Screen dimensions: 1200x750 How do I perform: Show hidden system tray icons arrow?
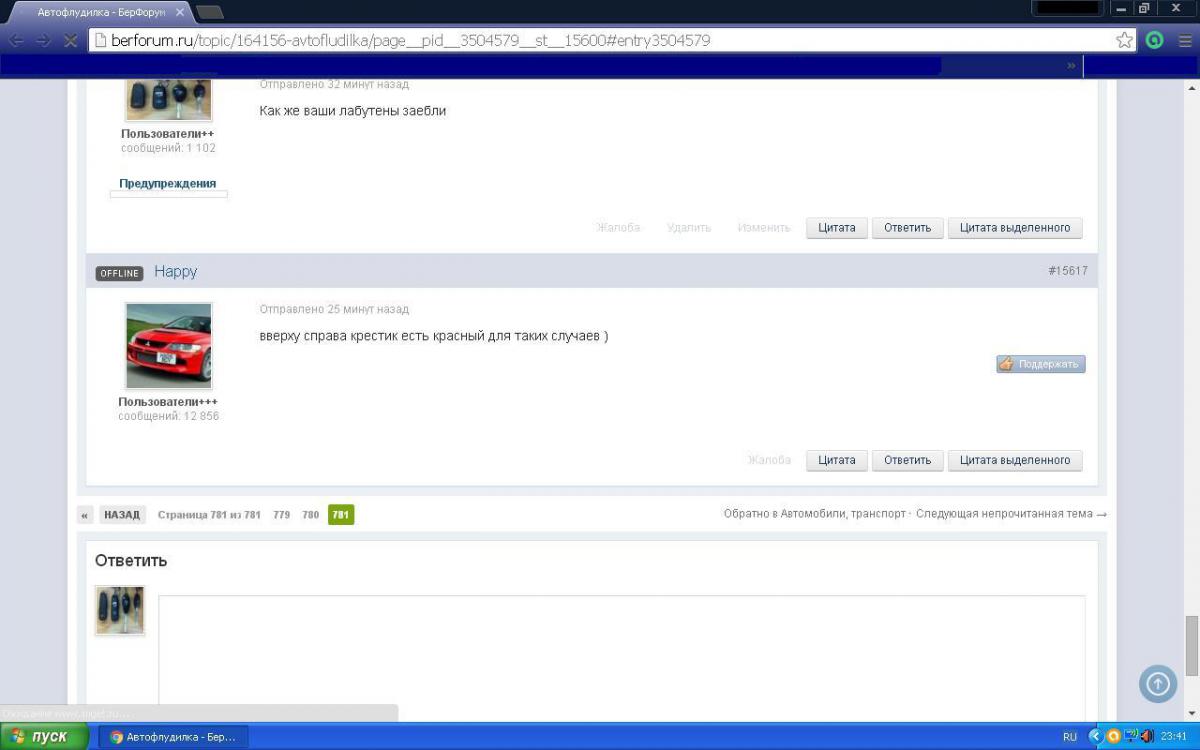click(1095, 737)
